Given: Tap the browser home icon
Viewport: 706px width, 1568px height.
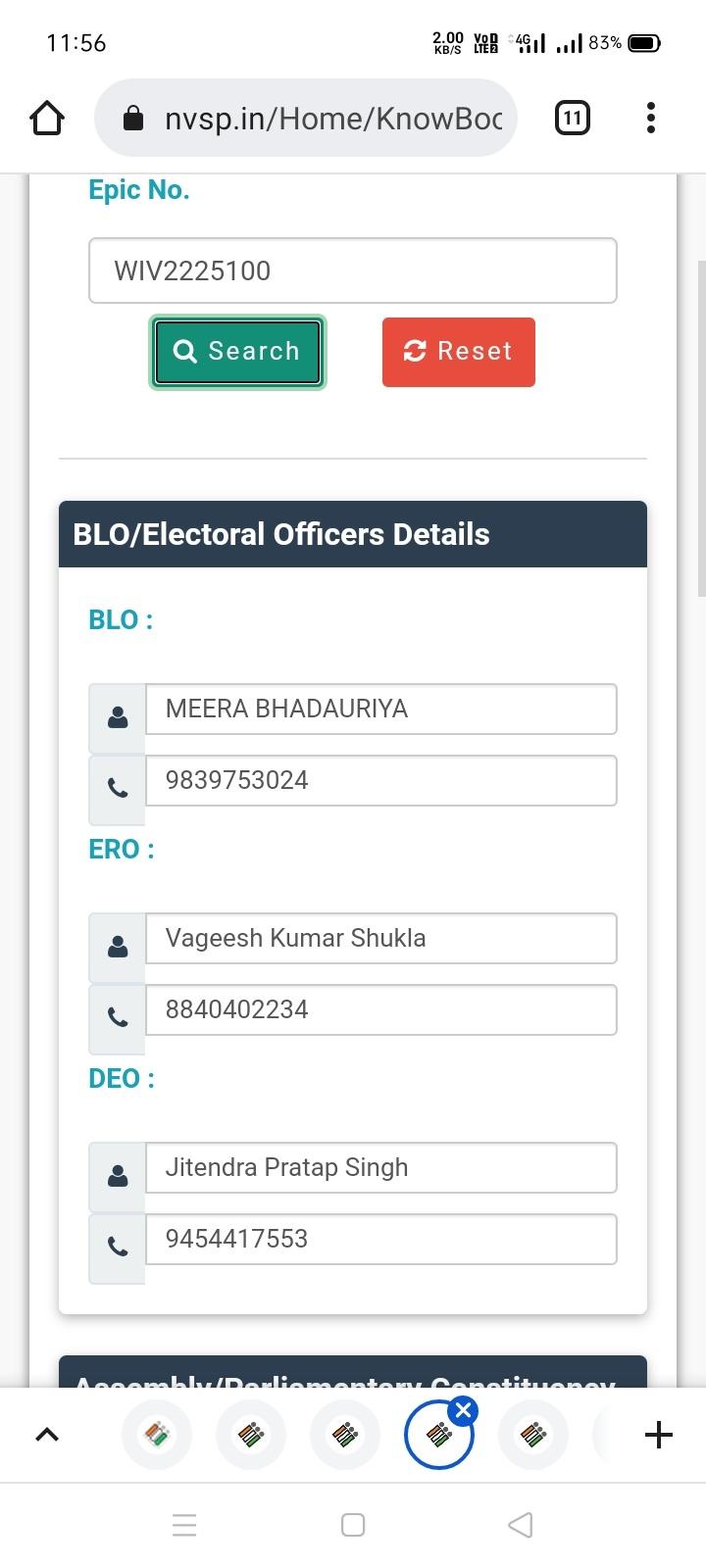Looking at the screenshot, I should click(x=47, y=119).
